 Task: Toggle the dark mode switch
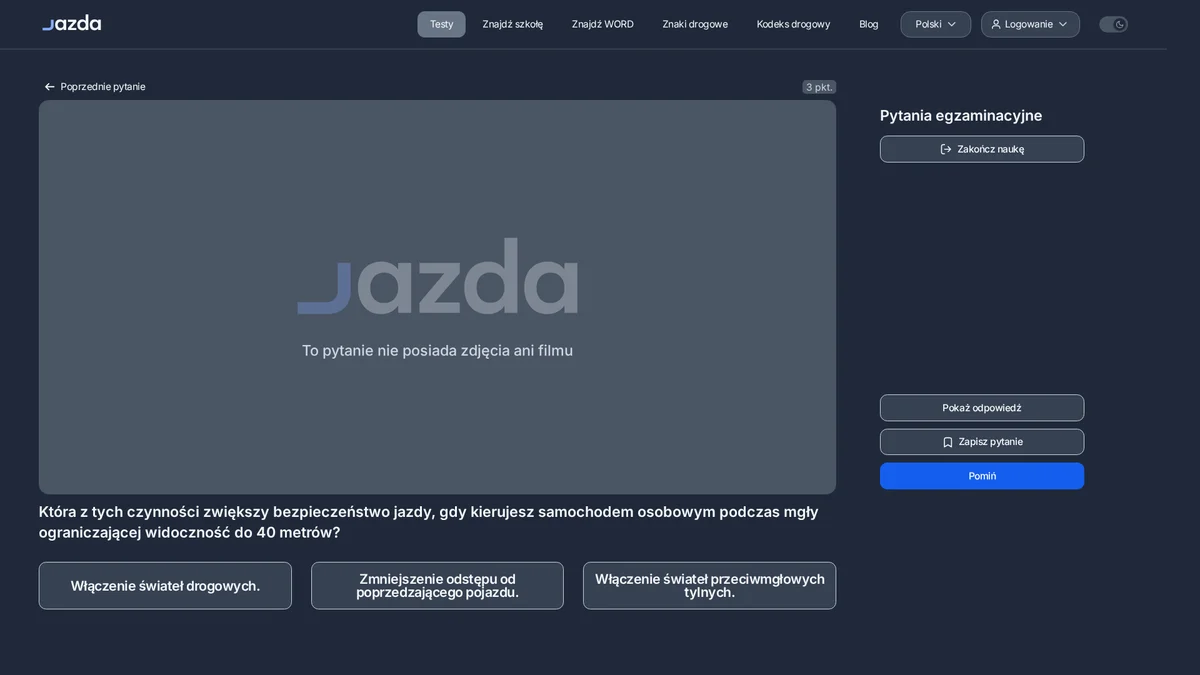[1113, 24]
